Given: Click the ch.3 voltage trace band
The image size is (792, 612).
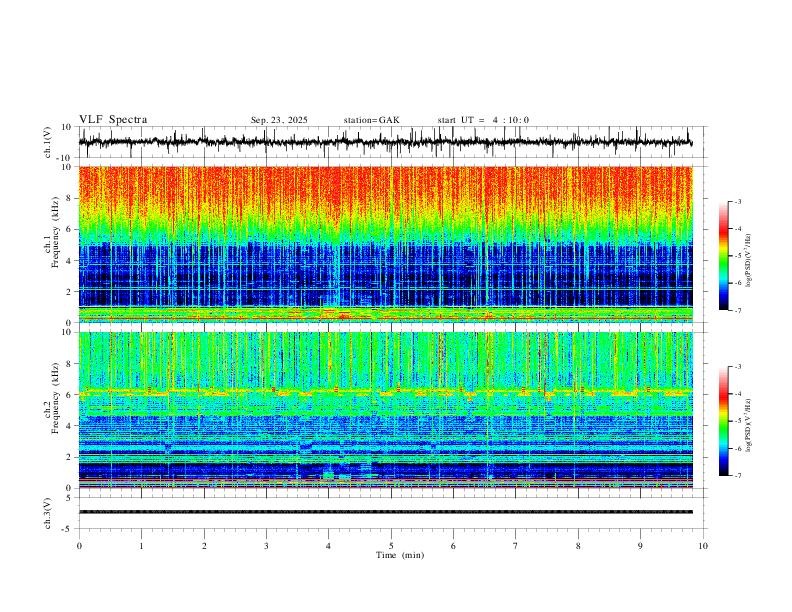Looking at the screenshot, I should [x=385, y=512].
